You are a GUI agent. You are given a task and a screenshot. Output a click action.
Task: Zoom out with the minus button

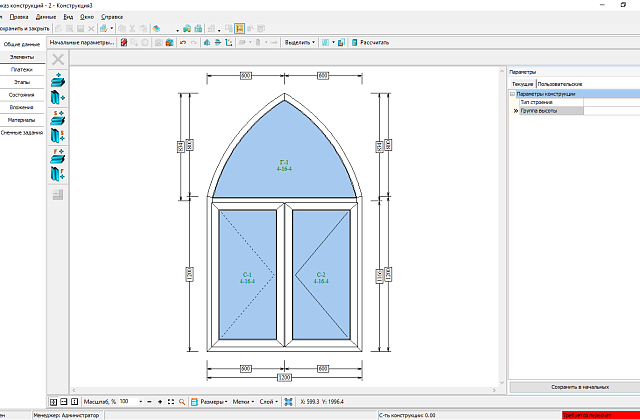[x=149, y=402]
